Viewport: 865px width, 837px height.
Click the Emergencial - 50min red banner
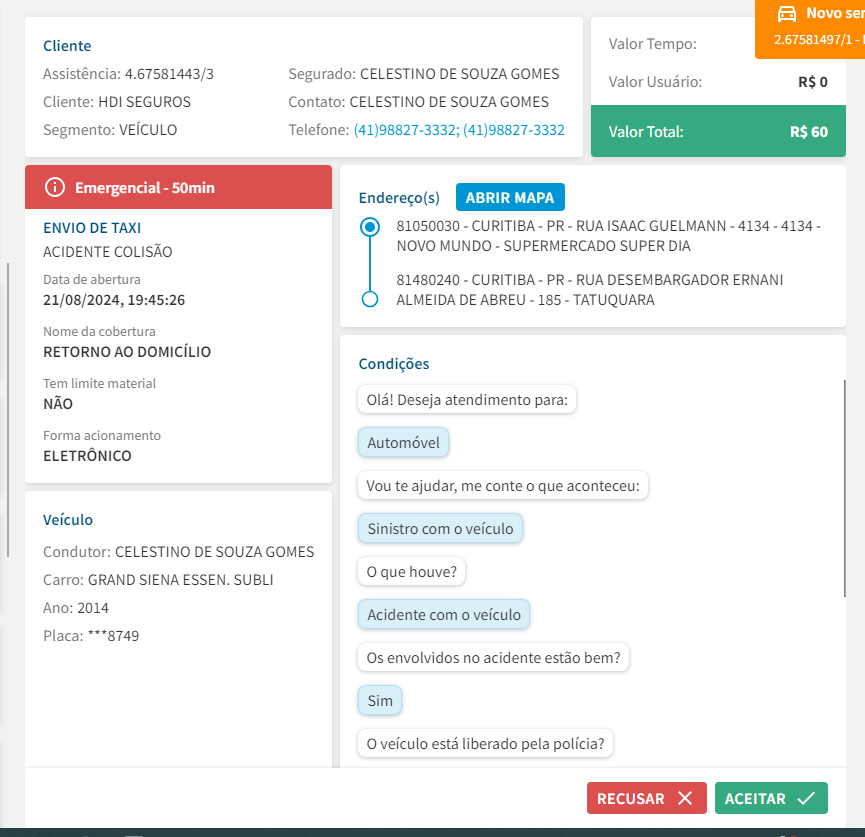[x=178, y=187]
